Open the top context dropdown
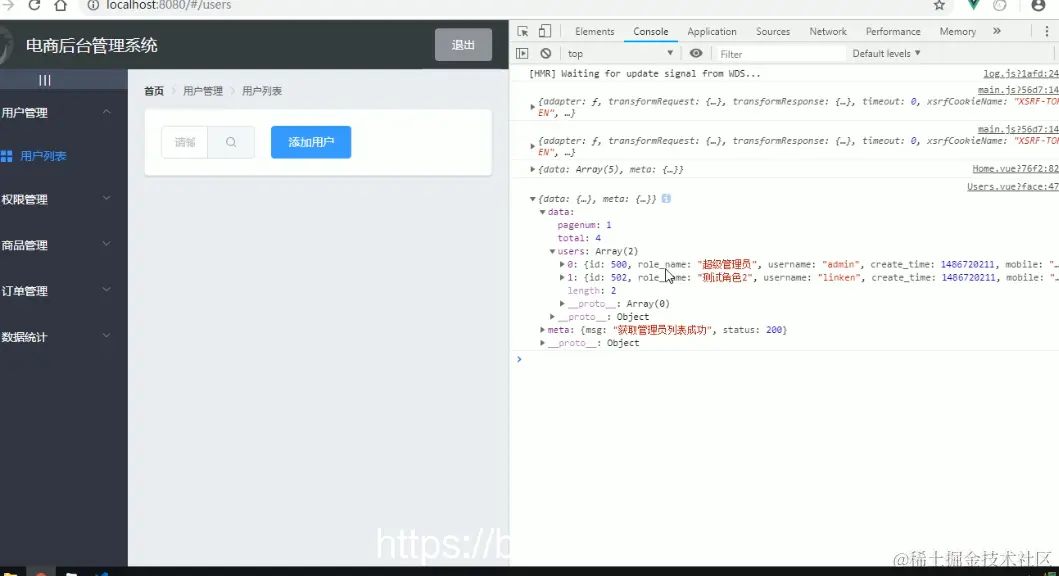This screenshot has height=576, width=1059. [620, 53]
